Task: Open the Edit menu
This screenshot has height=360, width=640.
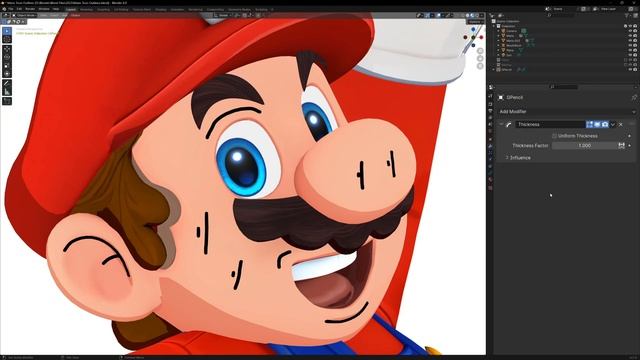Action: pyautogui.click(x=19, y=9)
